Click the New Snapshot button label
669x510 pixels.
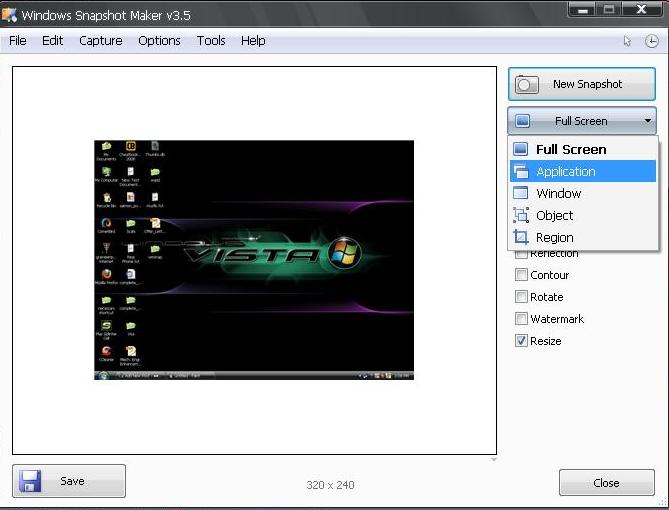coord(587,85)
